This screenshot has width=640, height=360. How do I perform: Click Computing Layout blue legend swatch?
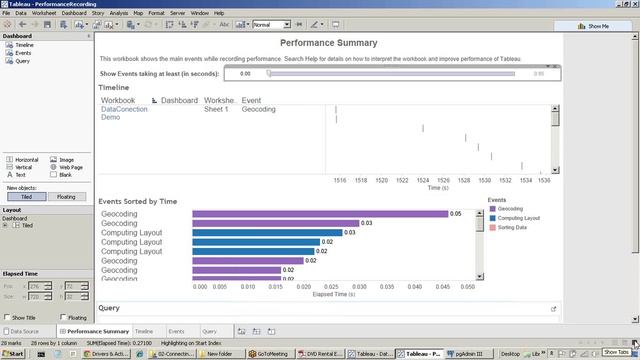(x=492, y=218)
